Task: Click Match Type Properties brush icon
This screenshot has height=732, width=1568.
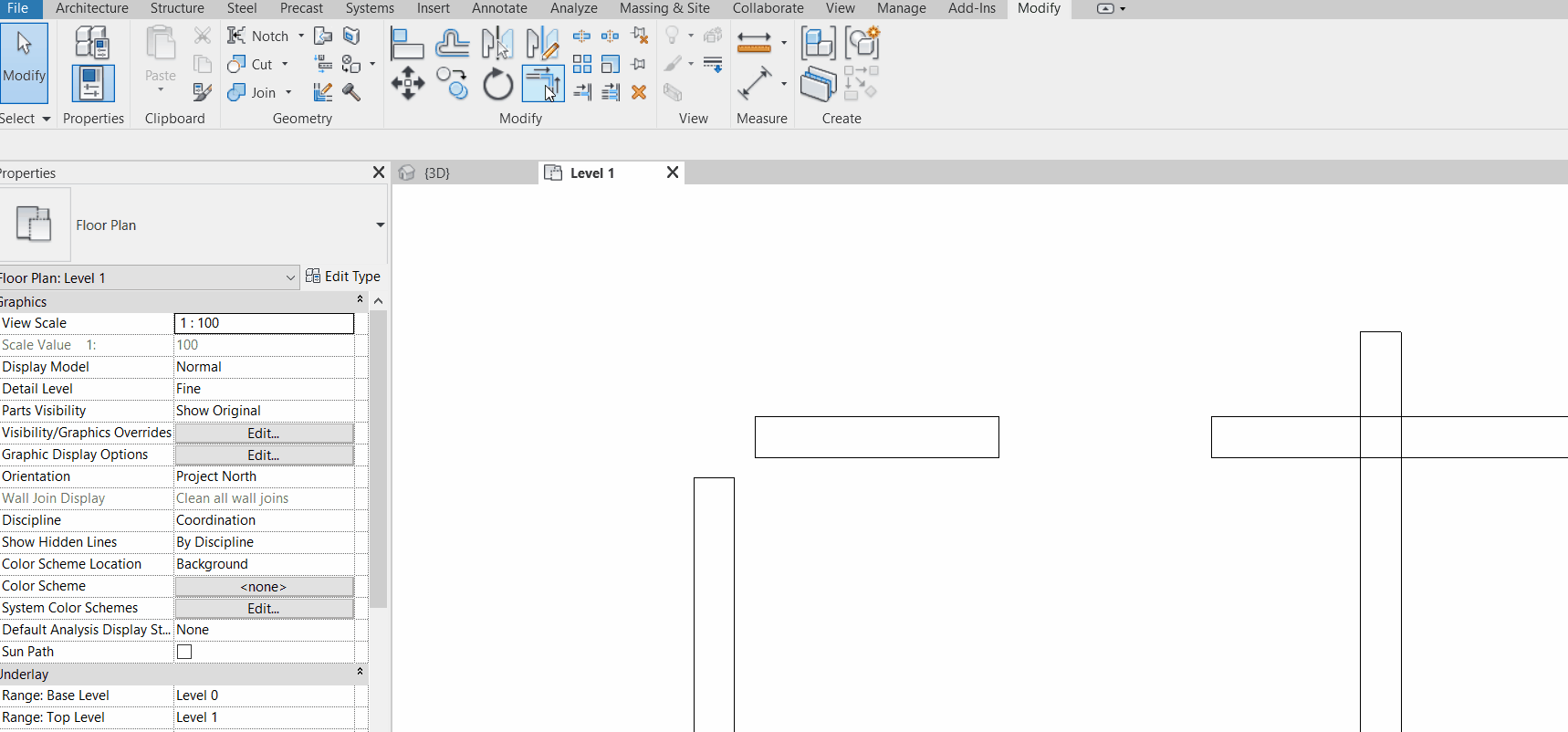Action: click(x=203, y=92)
